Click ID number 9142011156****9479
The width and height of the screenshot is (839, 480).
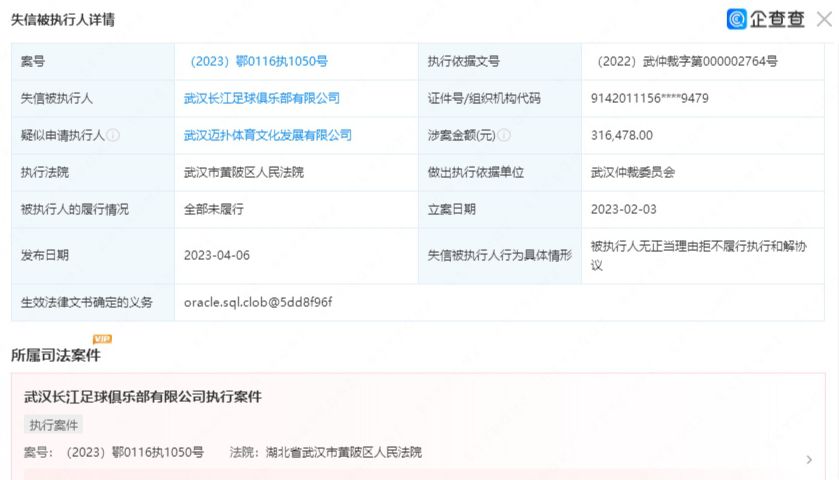click(650, 98)
